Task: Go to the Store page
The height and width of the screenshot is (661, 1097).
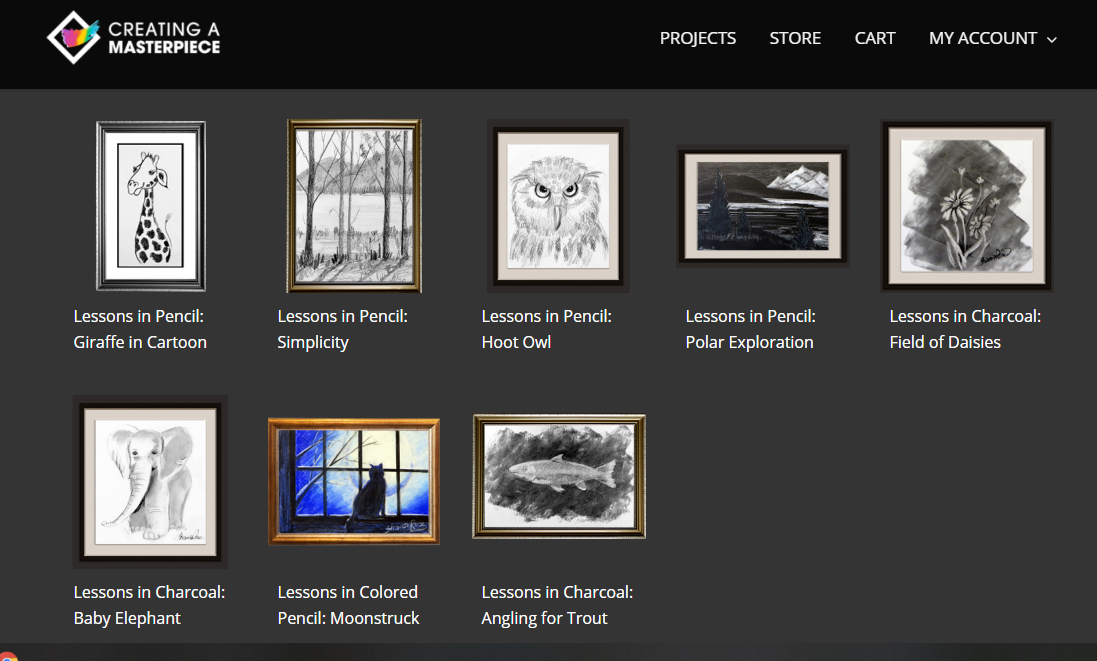Action: click(795, 38)
